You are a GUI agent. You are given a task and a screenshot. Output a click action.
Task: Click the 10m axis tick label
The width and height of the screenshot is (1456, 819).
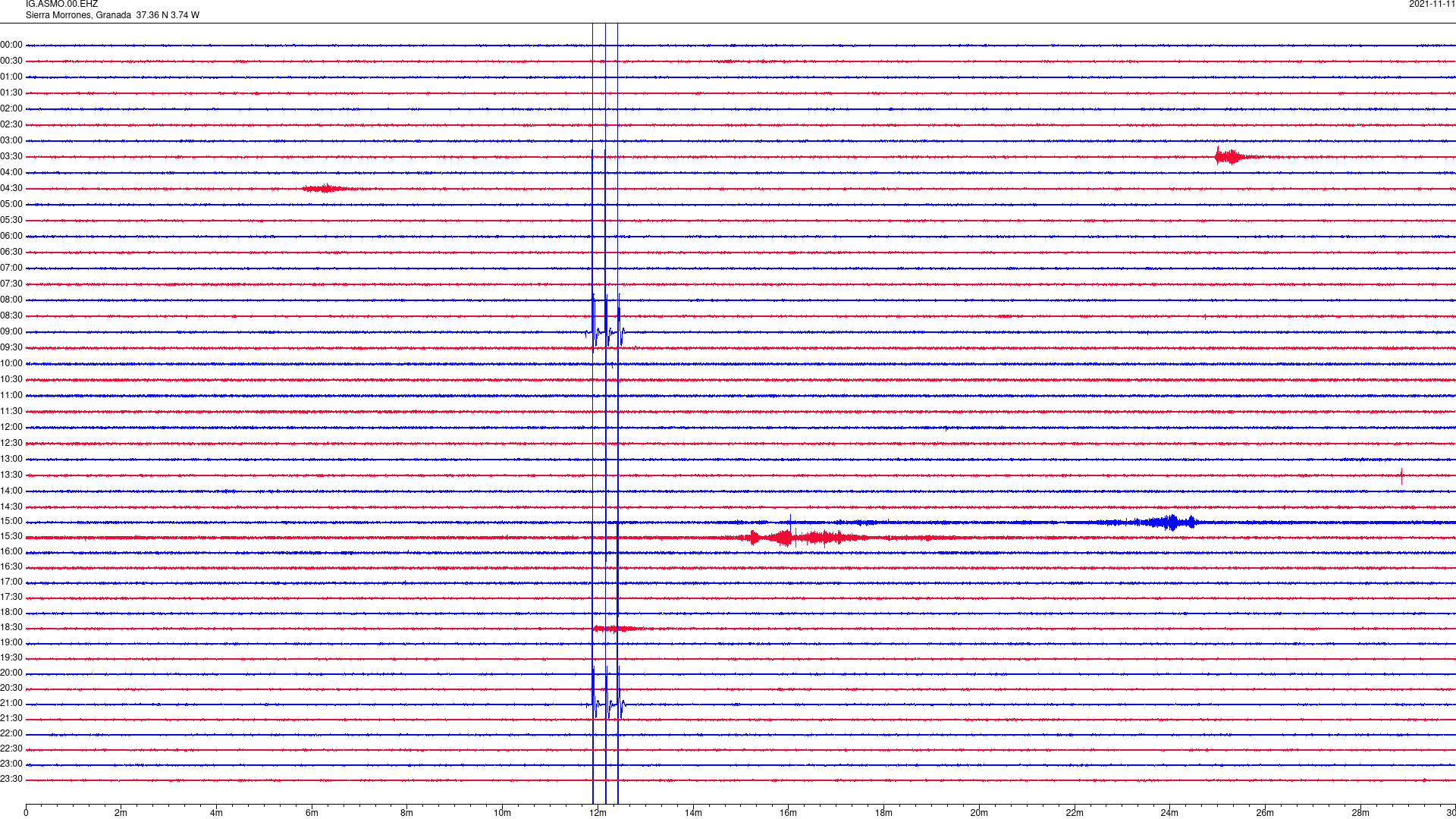pyautogui.click(x=502, y=813)
